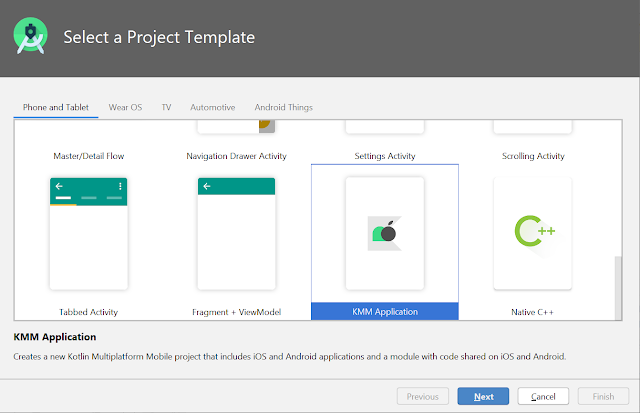Screen dimensions: 640x413
Task: Click back arrow in Fragment + ViewModel preview
Action: tap(207, 186)
